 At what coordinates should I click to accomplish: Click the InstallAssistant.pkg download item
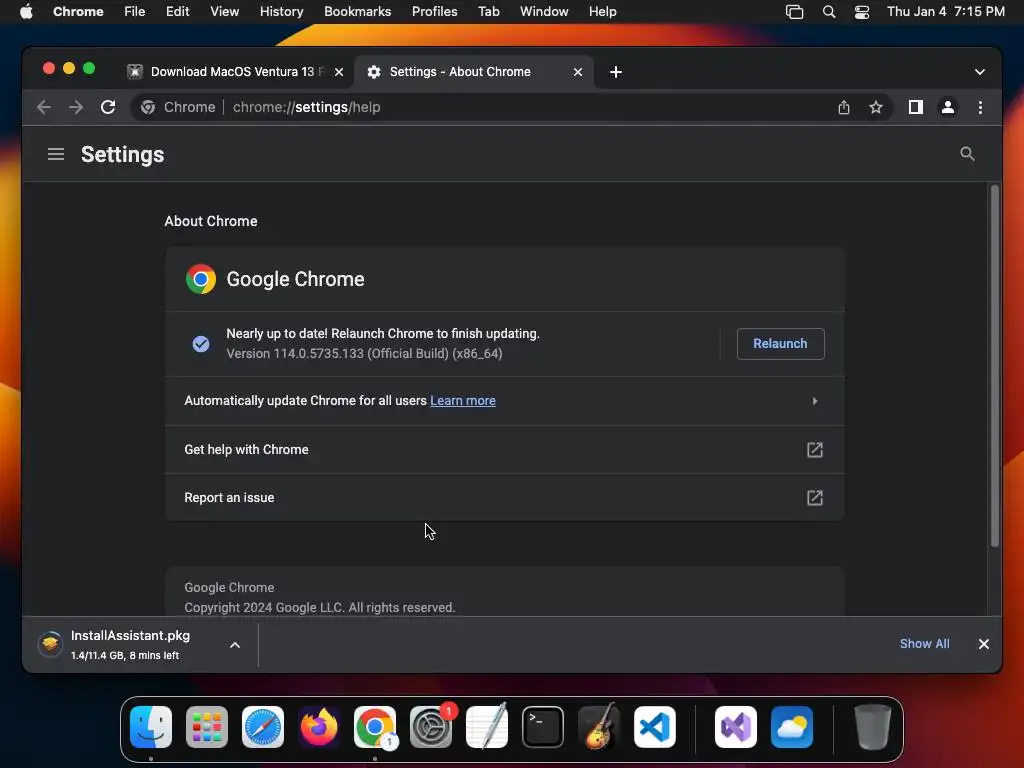[x=130, y=645]
